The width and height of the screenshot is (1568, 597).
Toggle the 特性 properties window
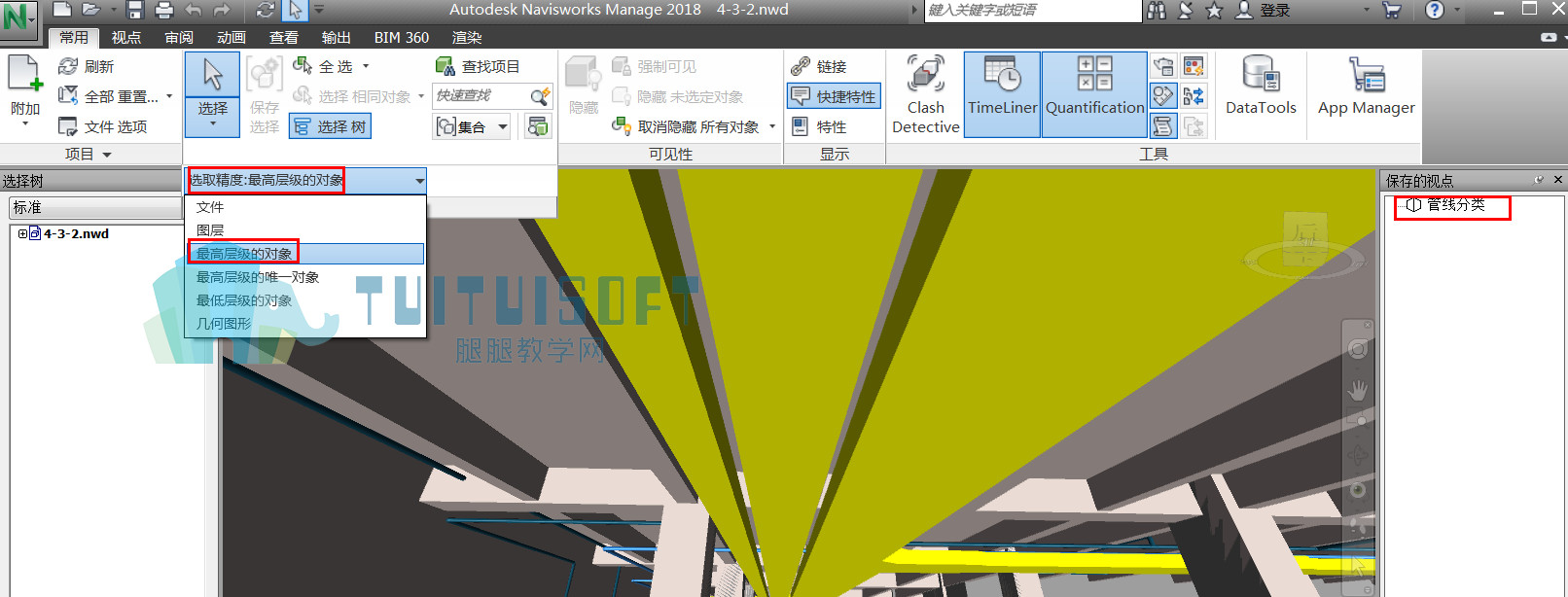pos(819,126)
